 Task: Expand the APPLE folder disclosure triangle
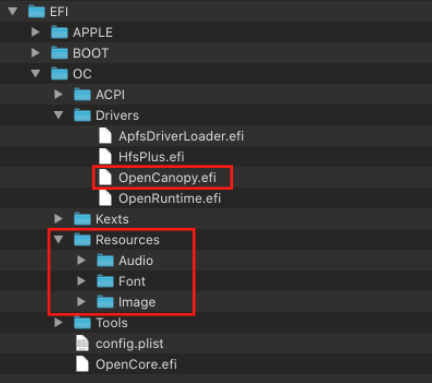coord(35,32)
